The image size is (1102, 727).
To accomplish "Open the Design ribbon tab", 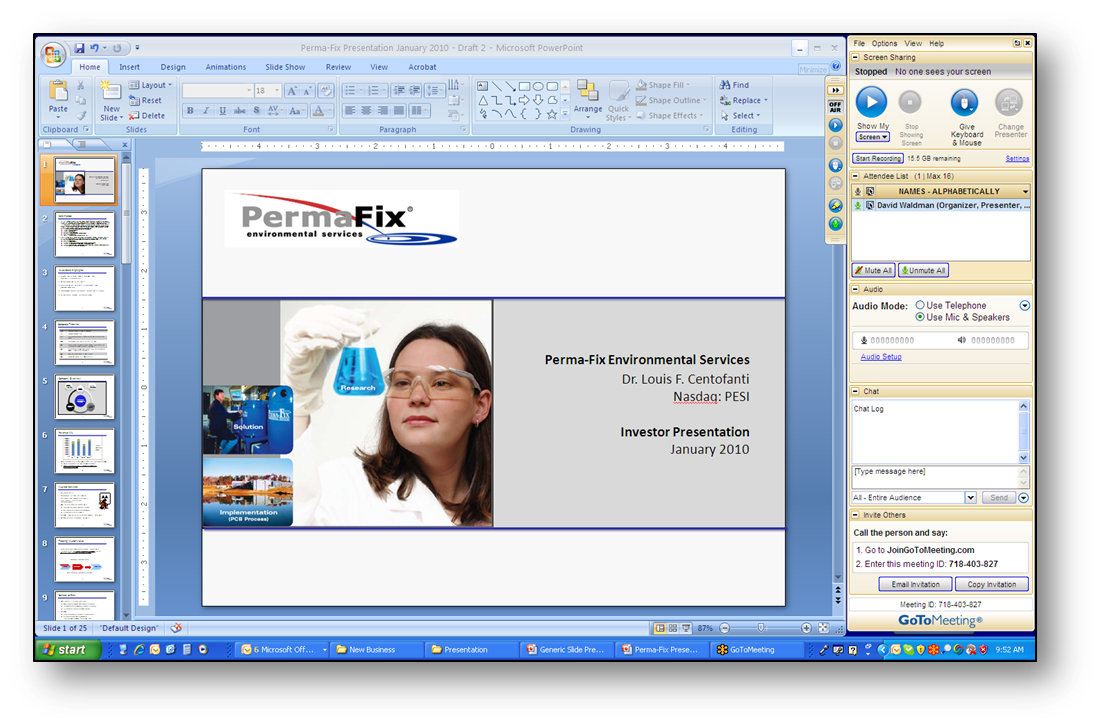I will click(x=173, y=67).
